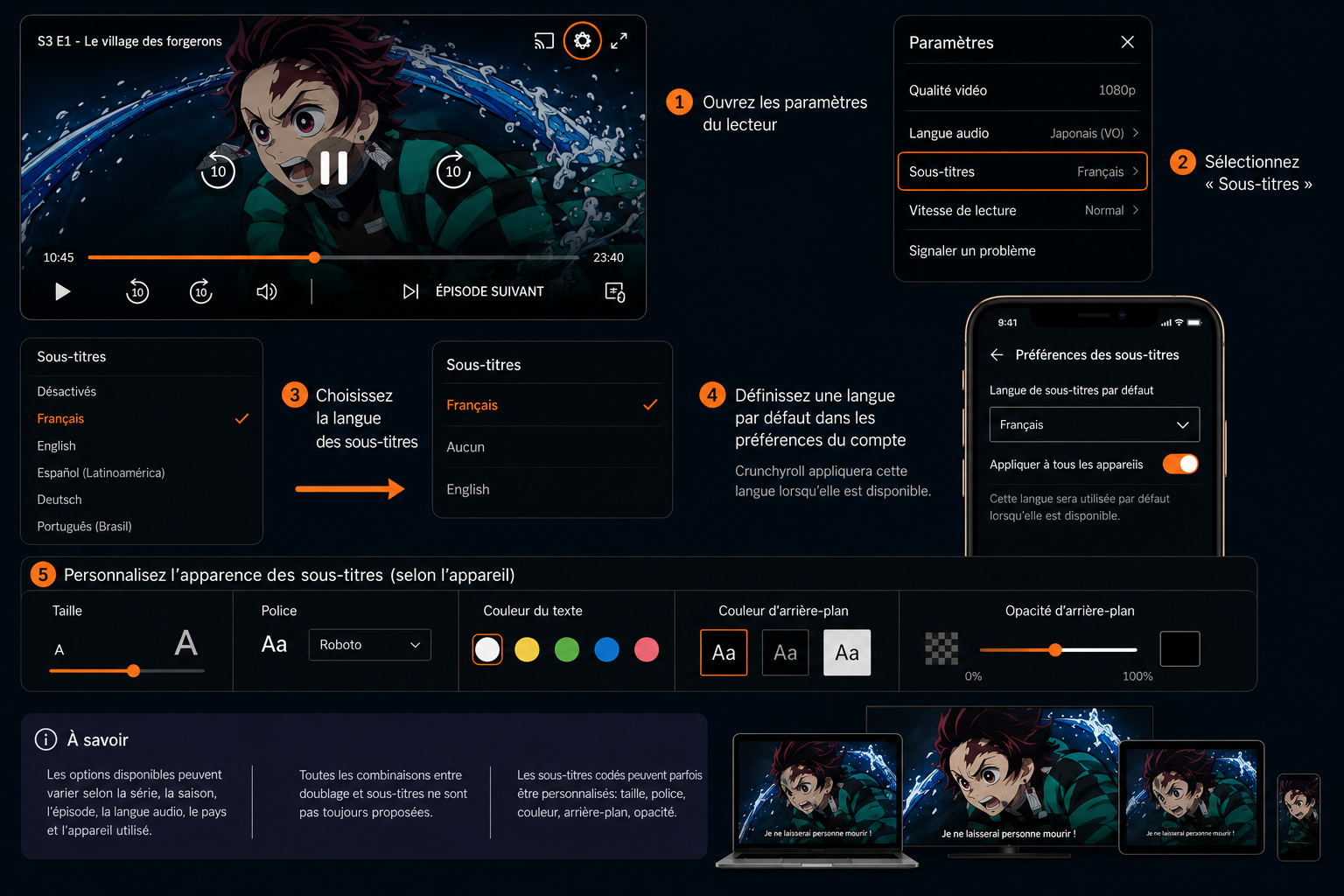This screenshot has height=896, width=1344.
Task: Open default subtitle language Français dropdown
Action: pos(1094,424)
